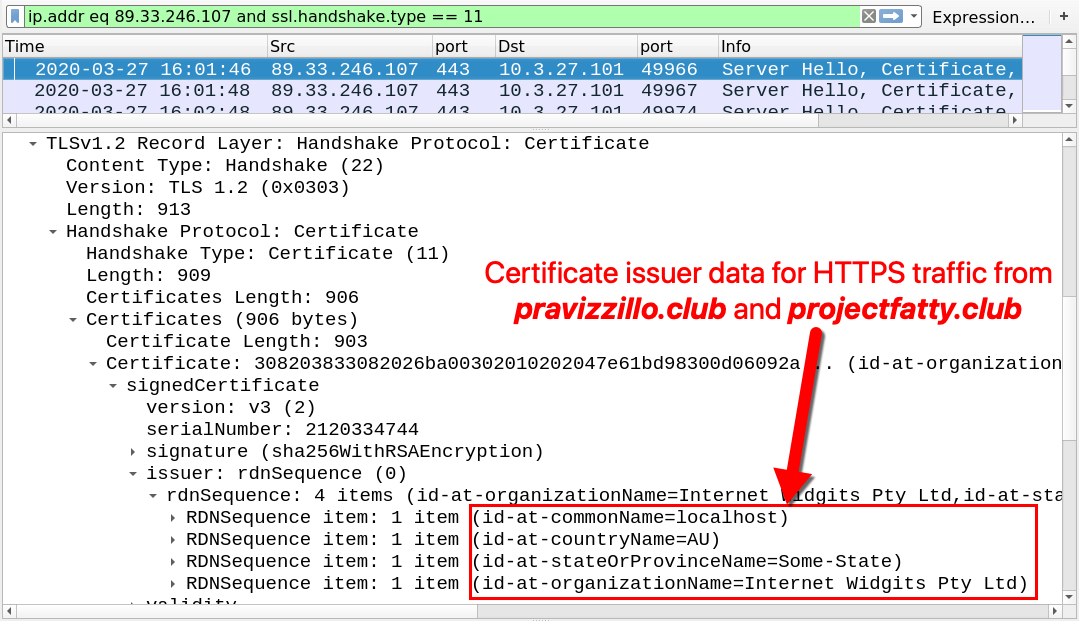Open the filter history dropdown arrow
Screen dimensions: 1079x621
click(914, 16)
